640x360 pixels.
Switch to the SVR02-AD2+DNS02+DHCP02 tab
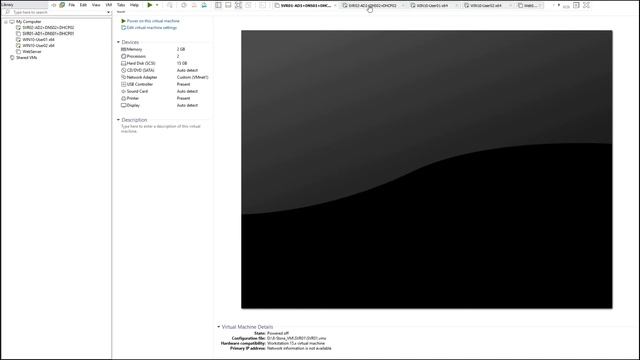[372, 6]
